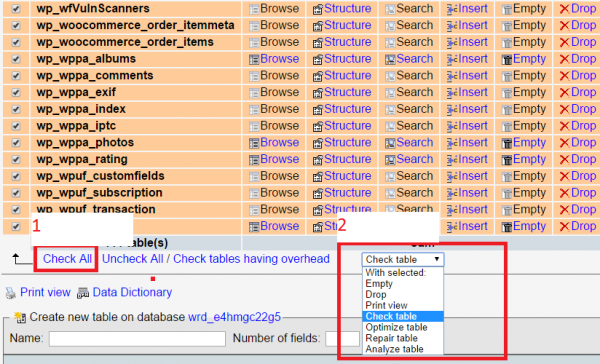This screenshot has width=600, height=364.
Task: Click Drop X icon for wp_wfVulnScanners
Action: coord(564,9)
